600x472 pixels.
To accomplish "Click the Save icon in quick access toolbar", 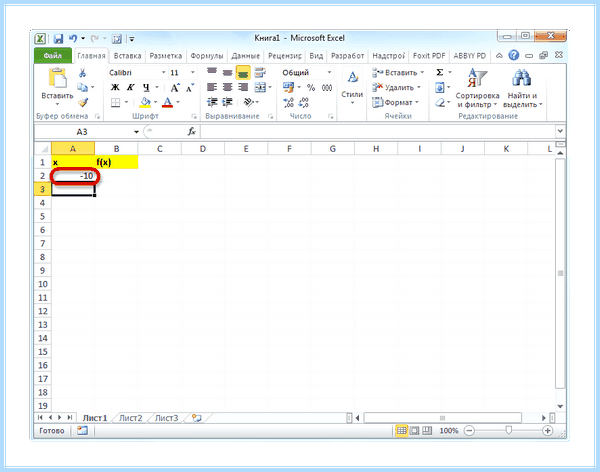I will tap(58, 39).
